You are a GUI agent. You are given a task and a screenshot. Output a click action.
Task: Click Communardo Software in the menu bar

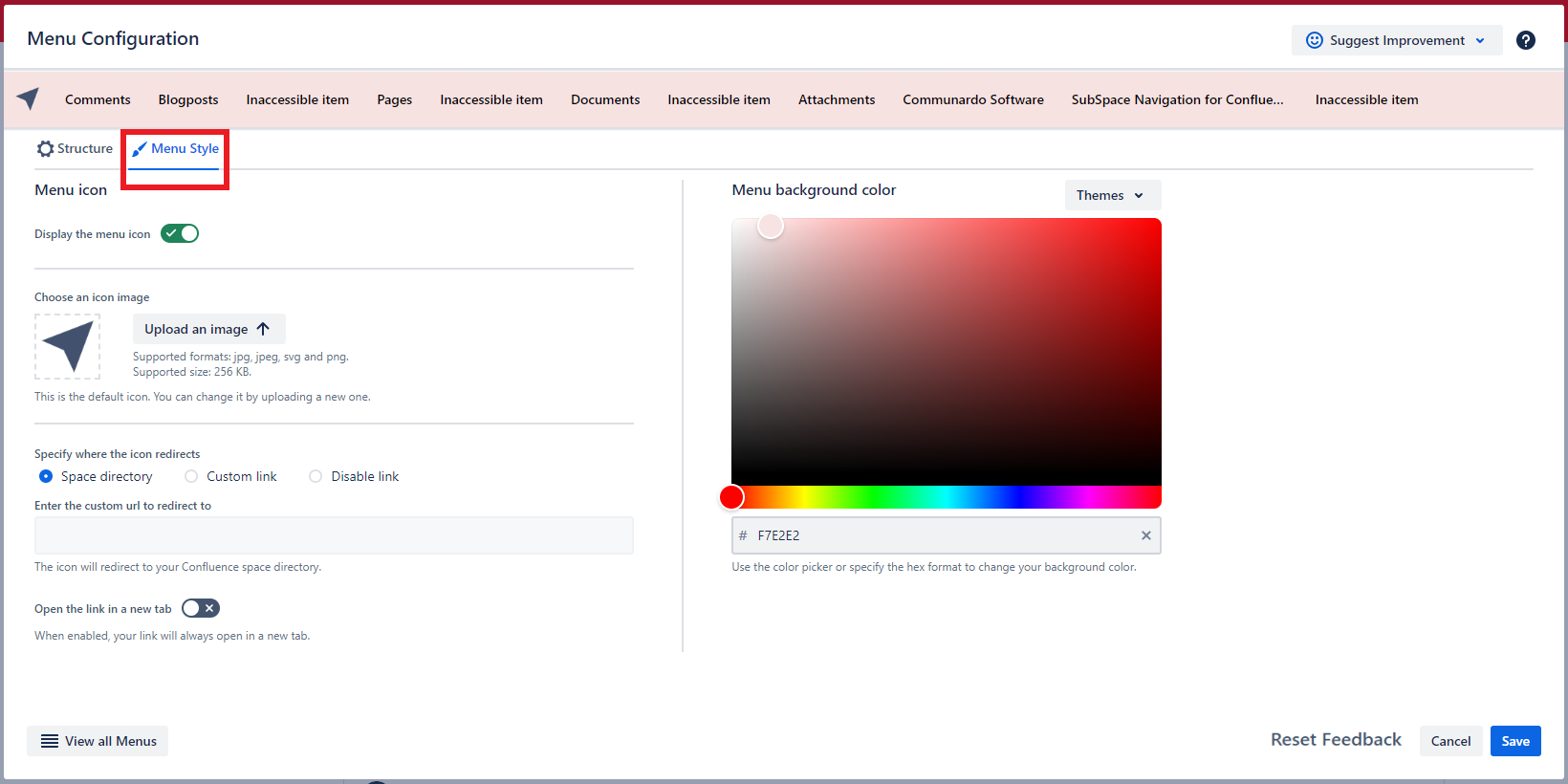point(972,99)
